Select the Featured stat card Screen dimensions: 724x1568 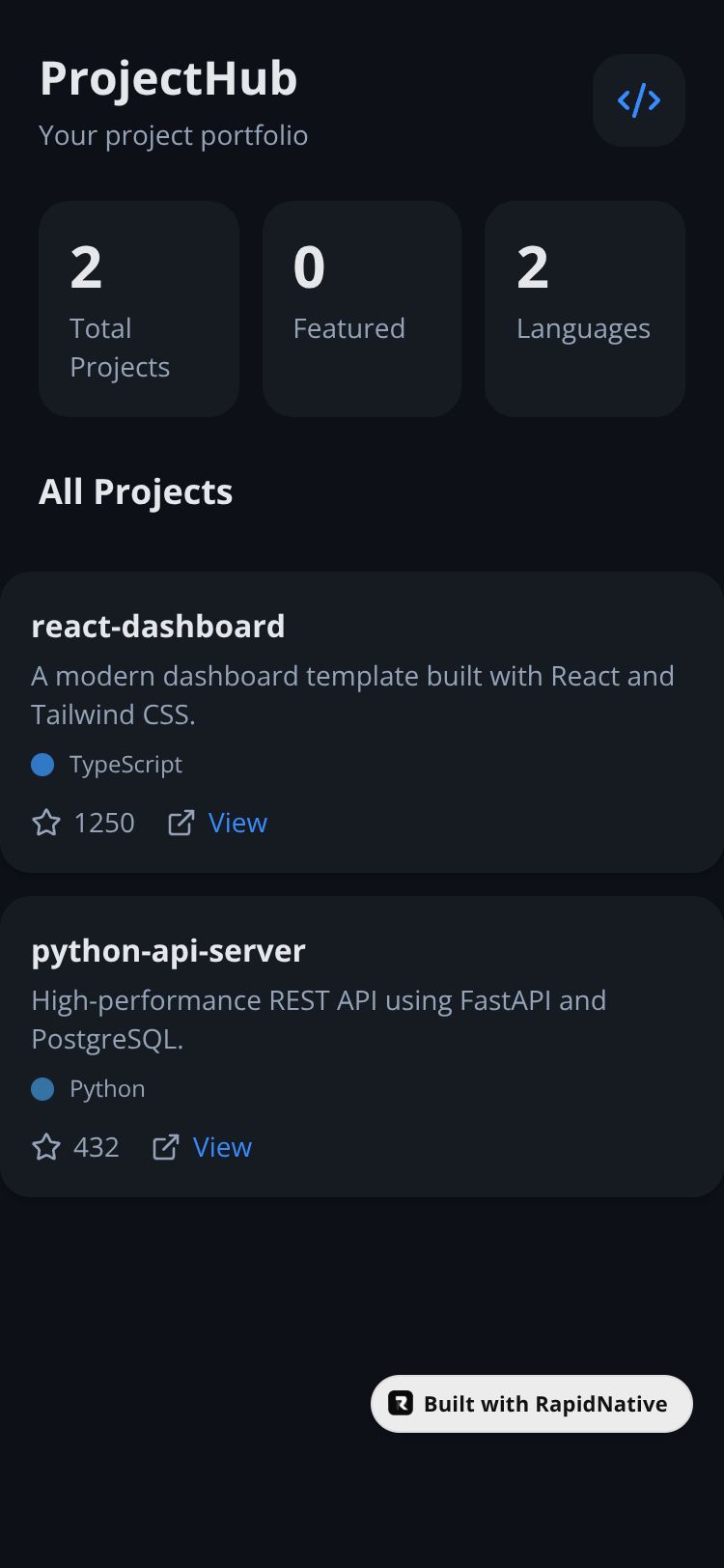[x=362, y=309]
